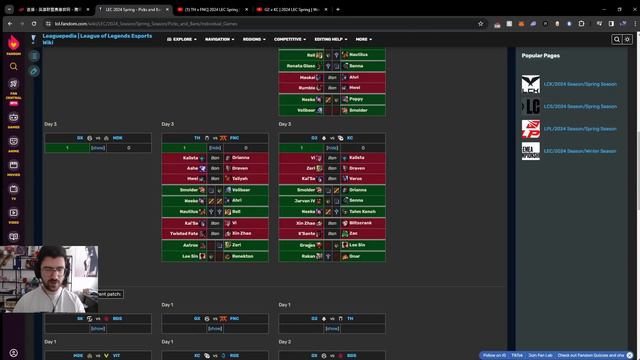Click the browser back arrow
The image size is (640, 360).
[10, 24]
